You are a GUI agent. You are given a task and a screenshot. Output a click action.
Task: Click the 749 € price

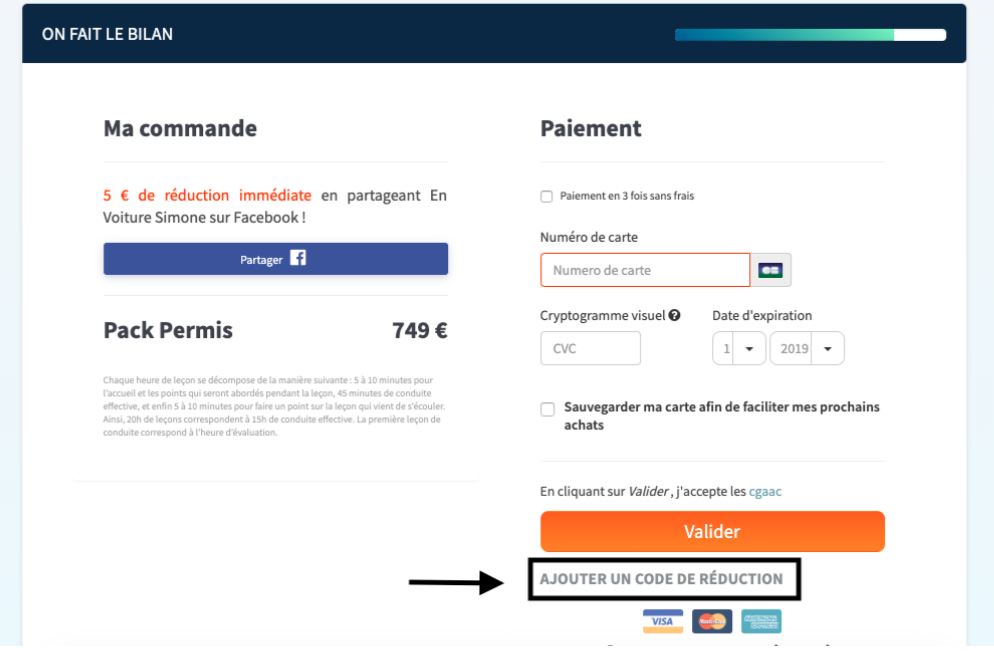point(419,330)
